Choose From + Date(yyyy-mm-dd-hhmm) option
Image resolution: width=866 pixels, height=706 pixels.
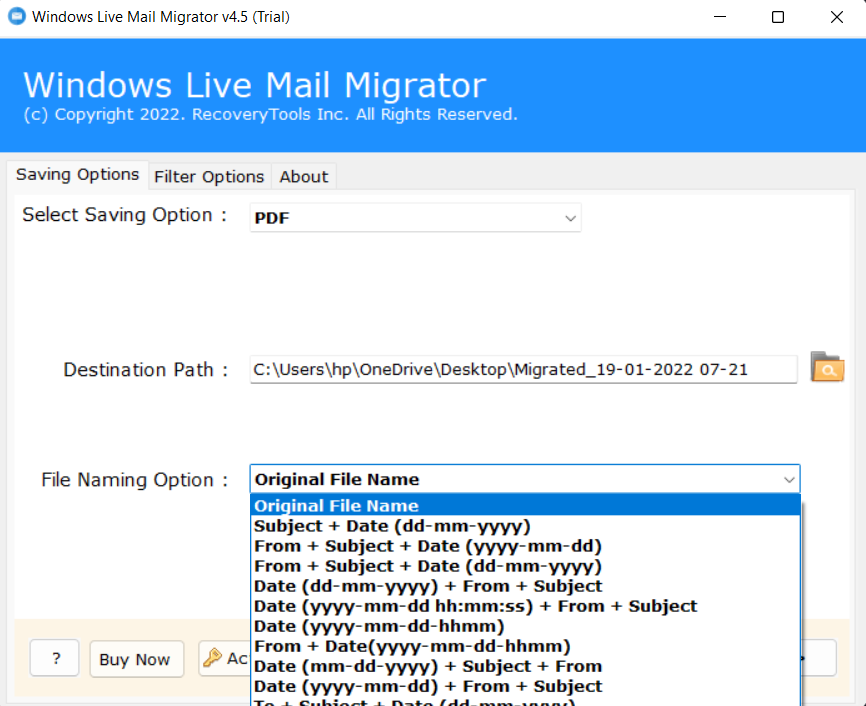[525, 646]
